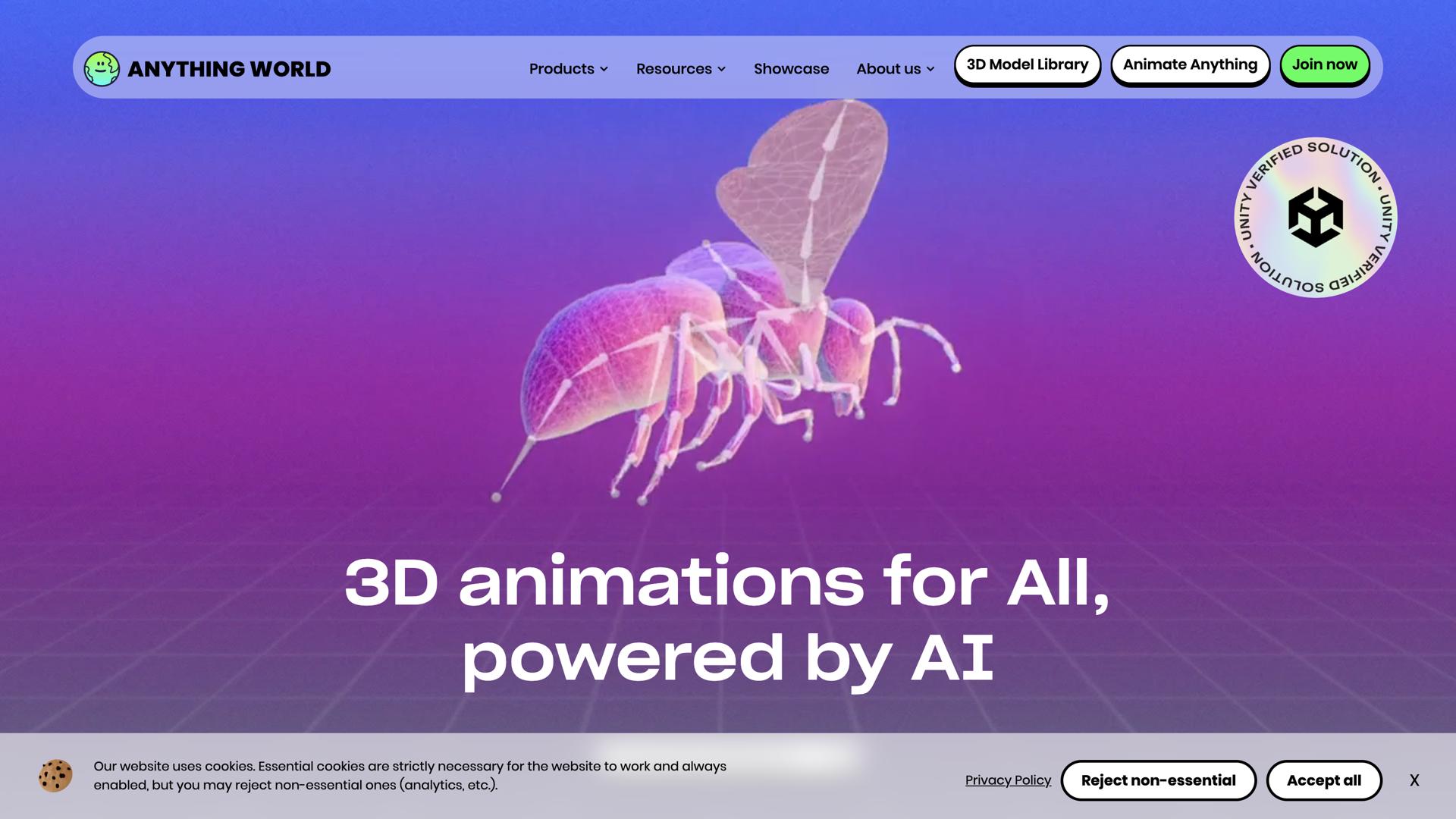The height and width of the screenshot is (819, 1456).
Task: Dismiss cookie banner with X icon
Action: [x=1414, y=780]
